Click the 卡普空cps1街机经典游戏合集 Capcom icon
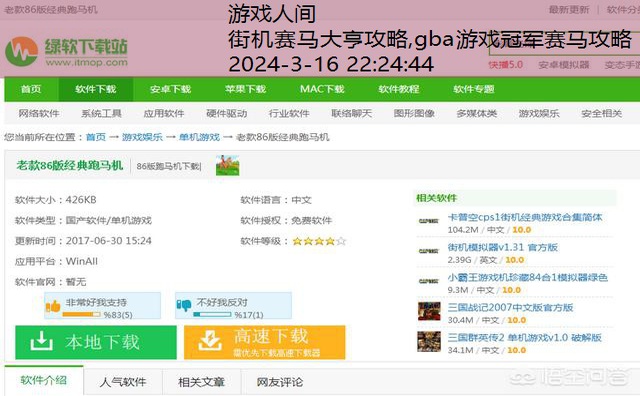 [x=429, y=221]
